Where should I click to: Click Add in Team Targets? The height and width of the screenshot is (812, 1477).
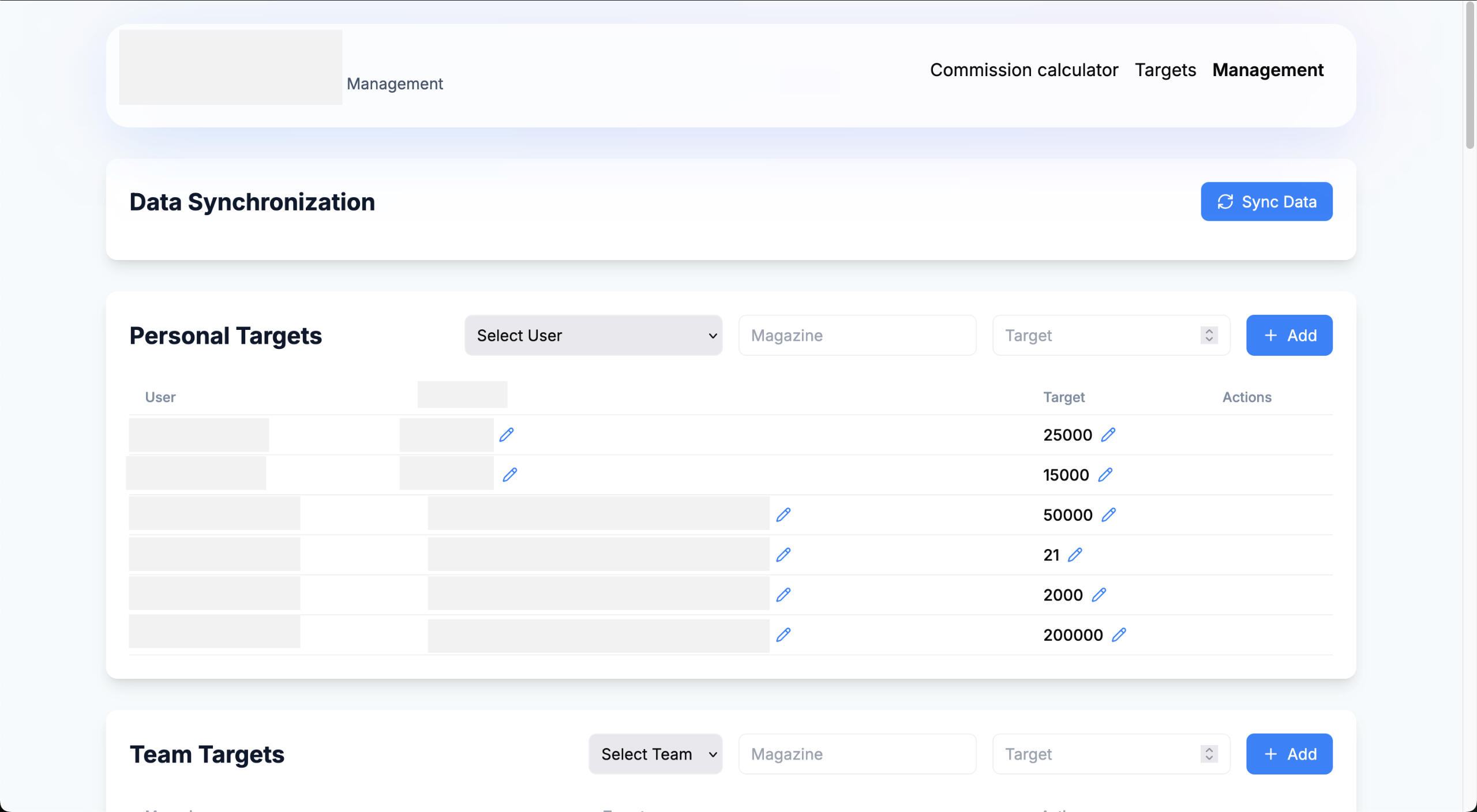tap(1289, 754)
